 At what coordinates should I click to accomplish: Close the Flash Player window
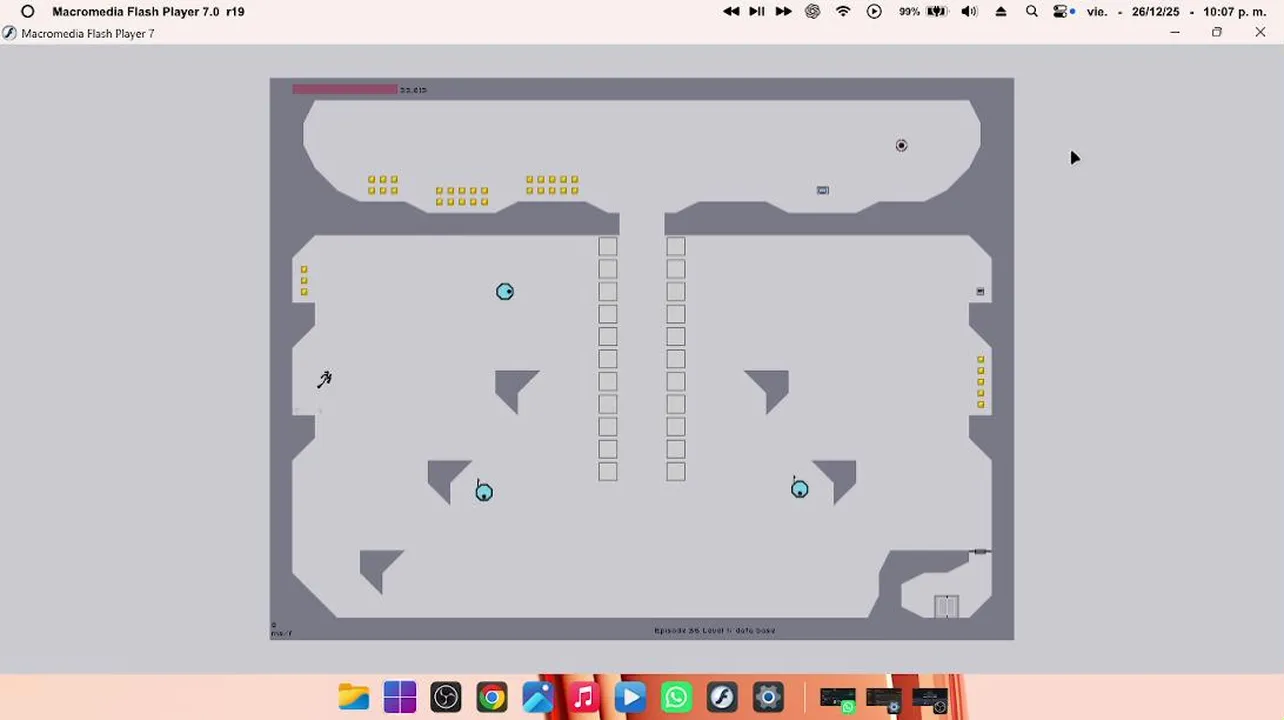tap(1260, 33)
